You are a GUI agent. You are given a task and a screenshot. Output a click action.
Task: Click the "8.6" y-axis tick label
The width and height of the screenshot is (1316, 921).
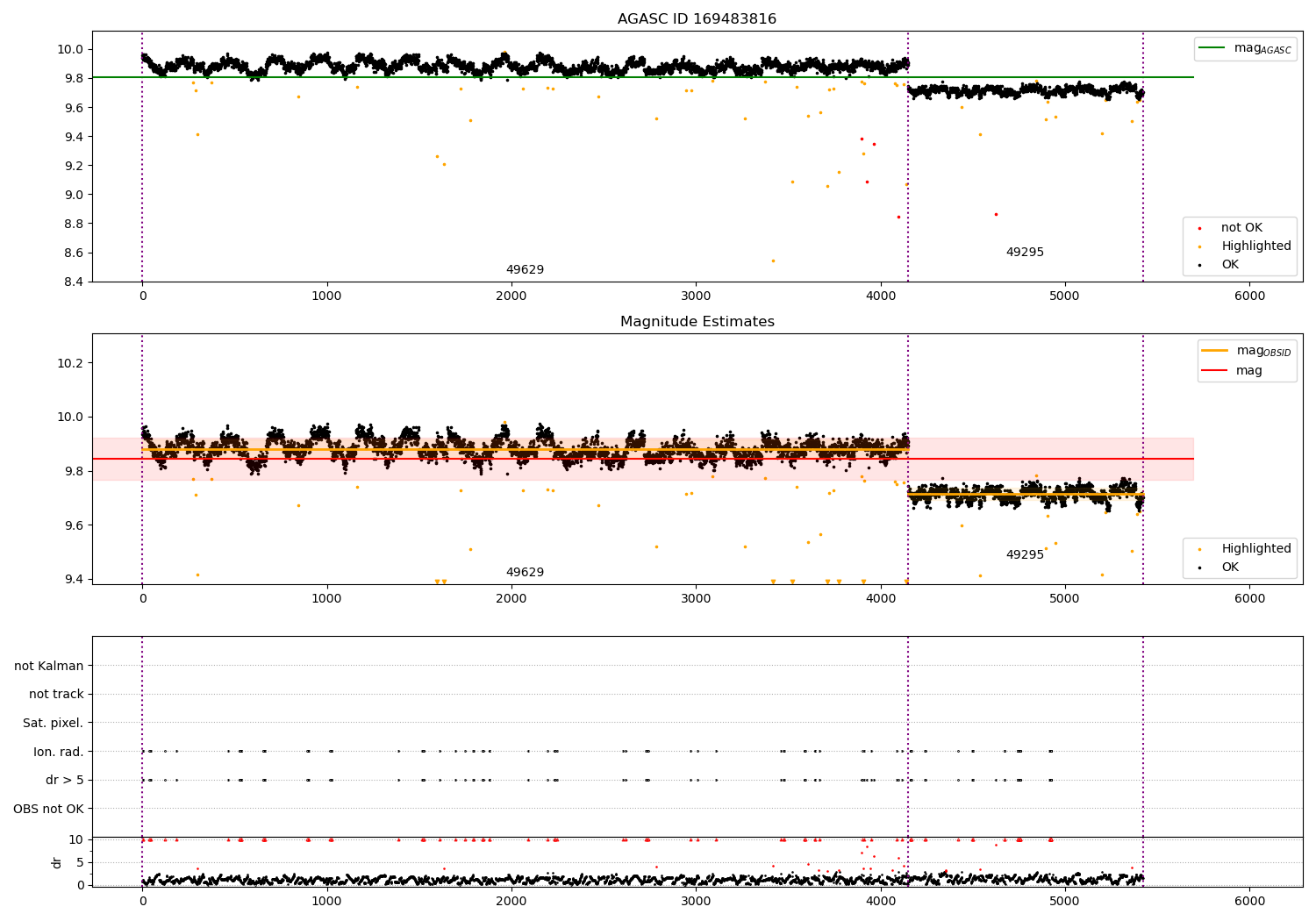pyautogui.click(x=75, y=253)
